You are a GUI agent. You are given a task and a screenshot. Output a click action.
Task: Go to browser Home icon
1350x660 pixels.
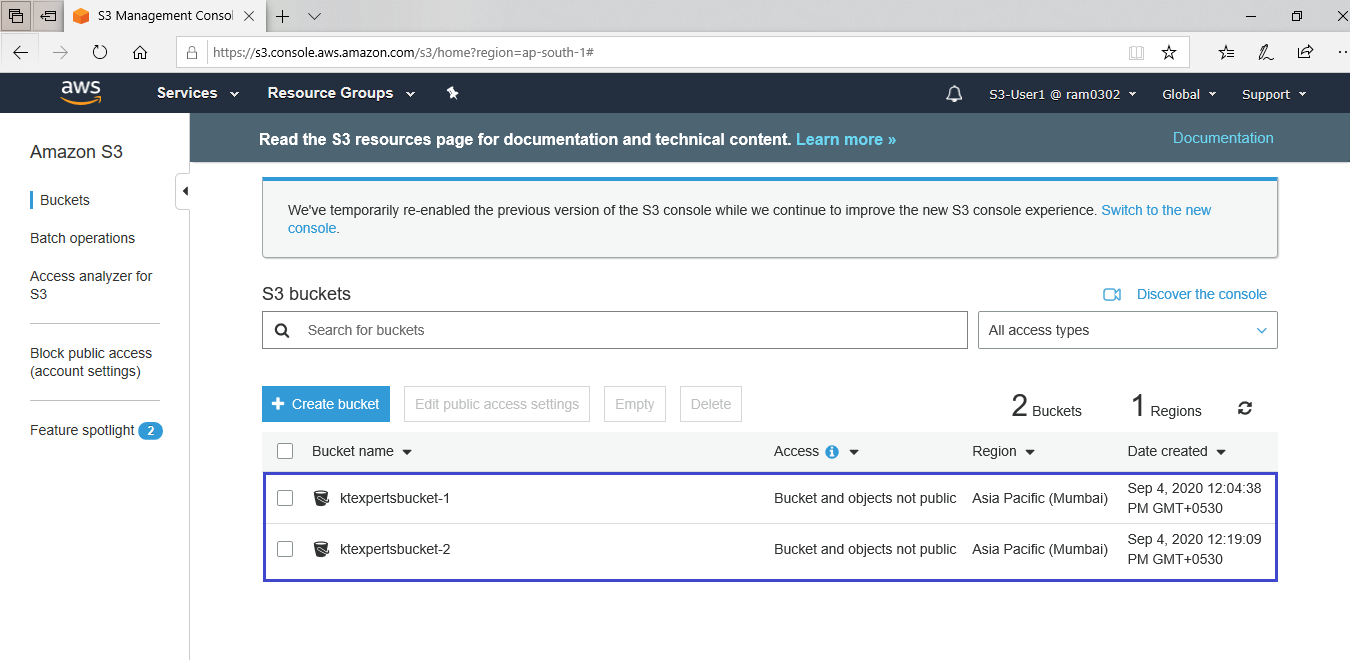click(x=140, y=52)
